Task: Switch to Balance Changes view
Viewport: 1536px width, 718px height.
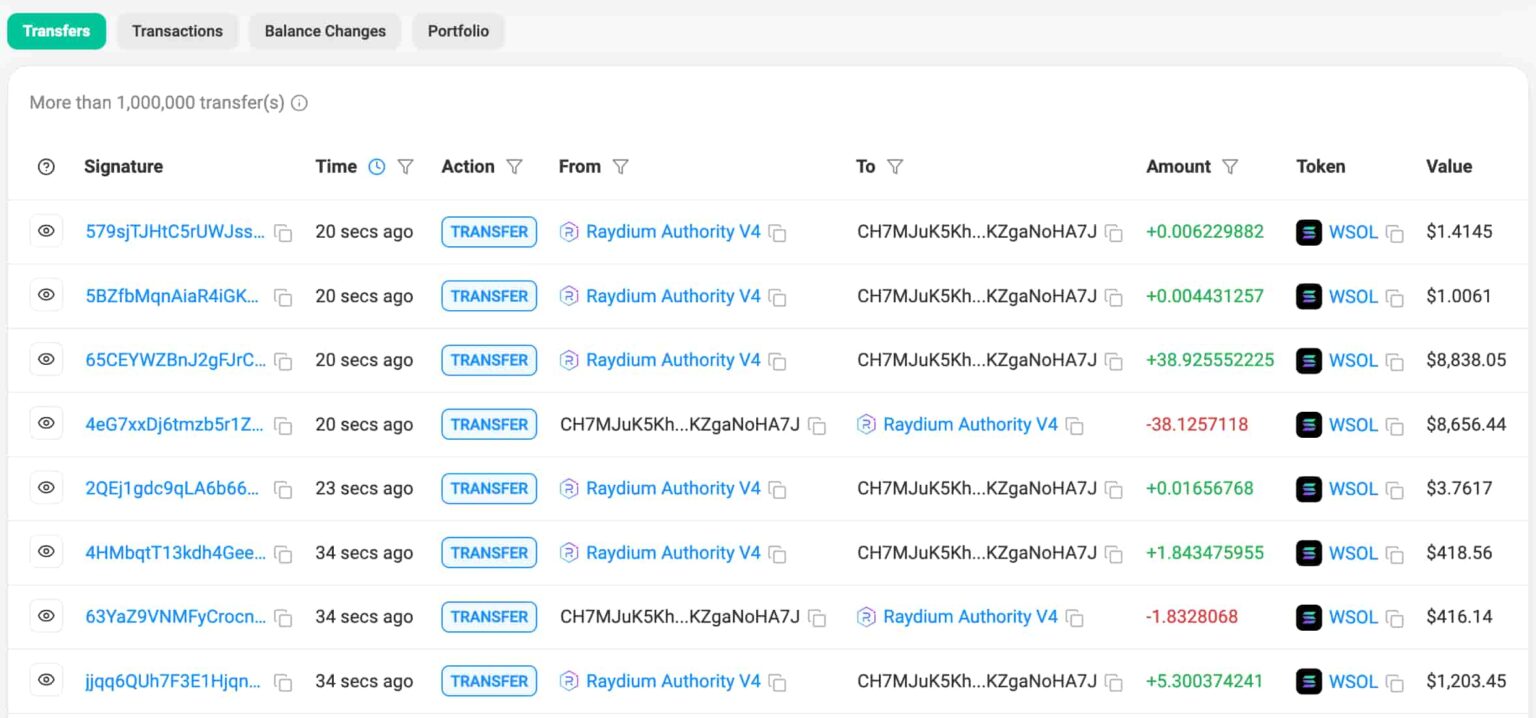Action: pyautogui.click(x=324, y=31)
